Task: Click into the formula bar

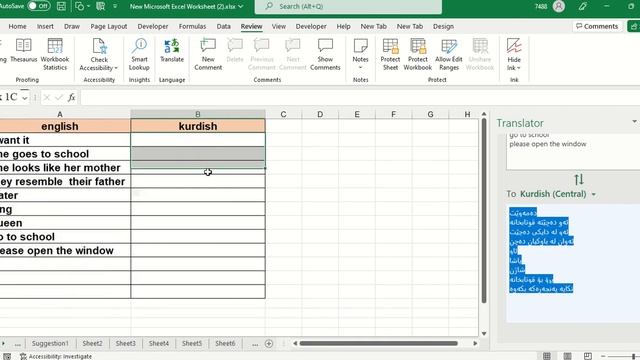Action: tap(359, 97)
